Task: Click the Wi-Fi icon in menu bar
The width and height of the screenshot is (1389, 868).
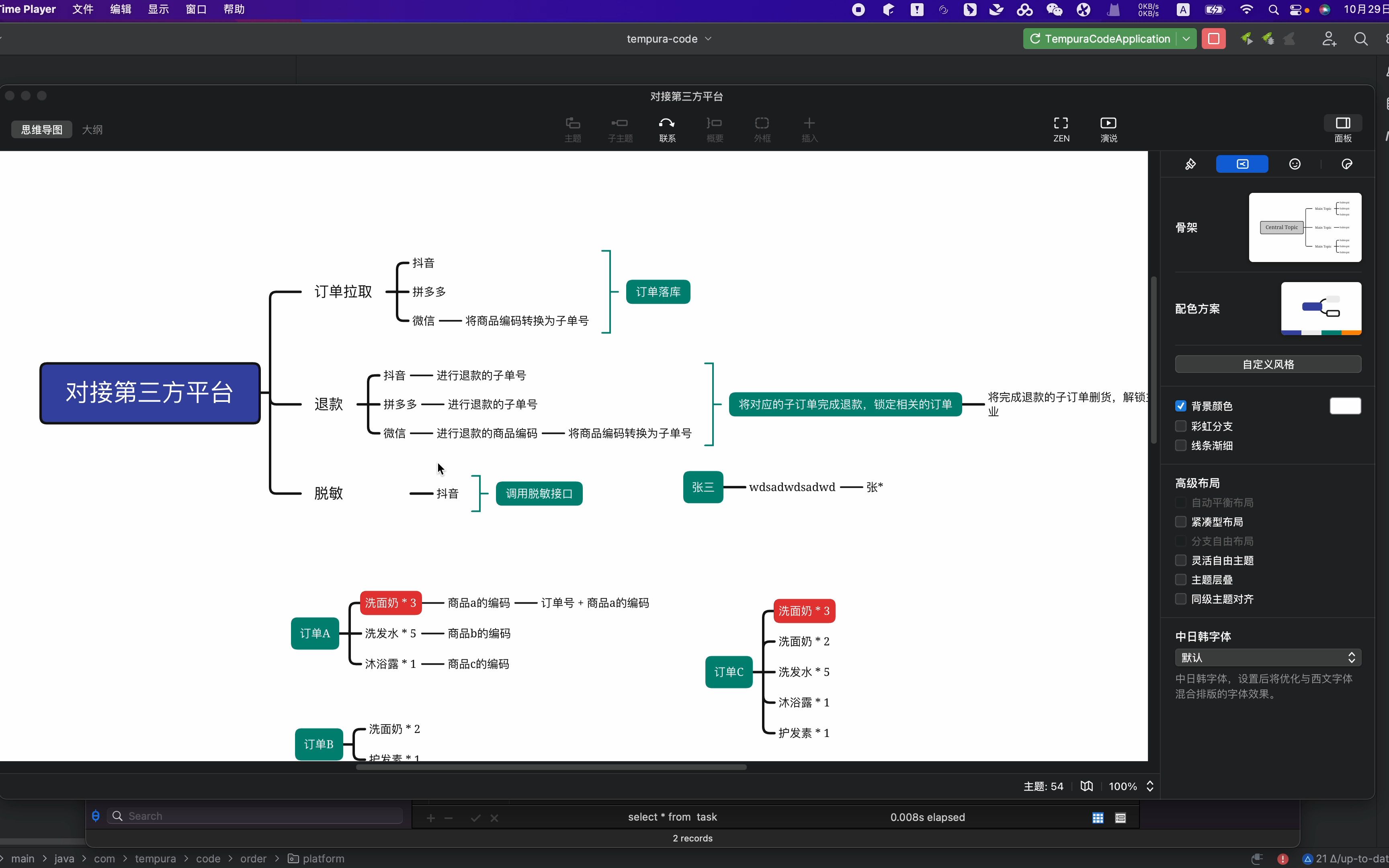Action: 1246,10
